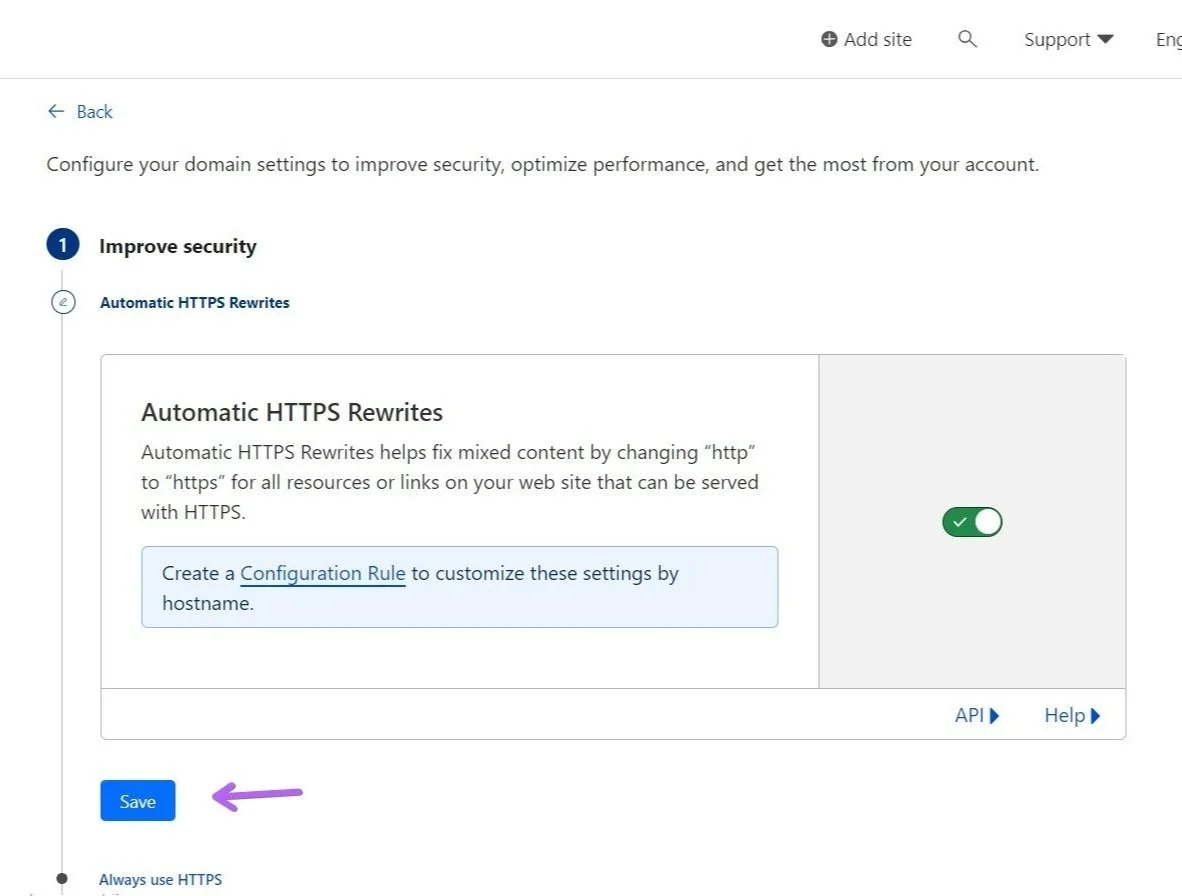
Task: Open the Configuration Rule link
Action: pos(322,573)
